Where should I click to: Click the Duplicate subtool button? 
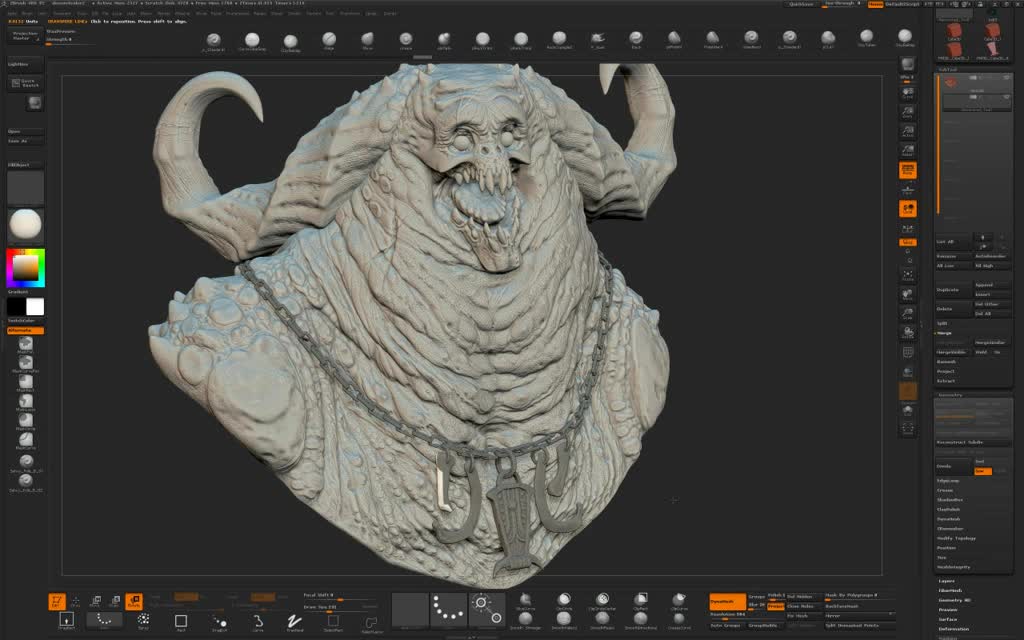point(953,289)
